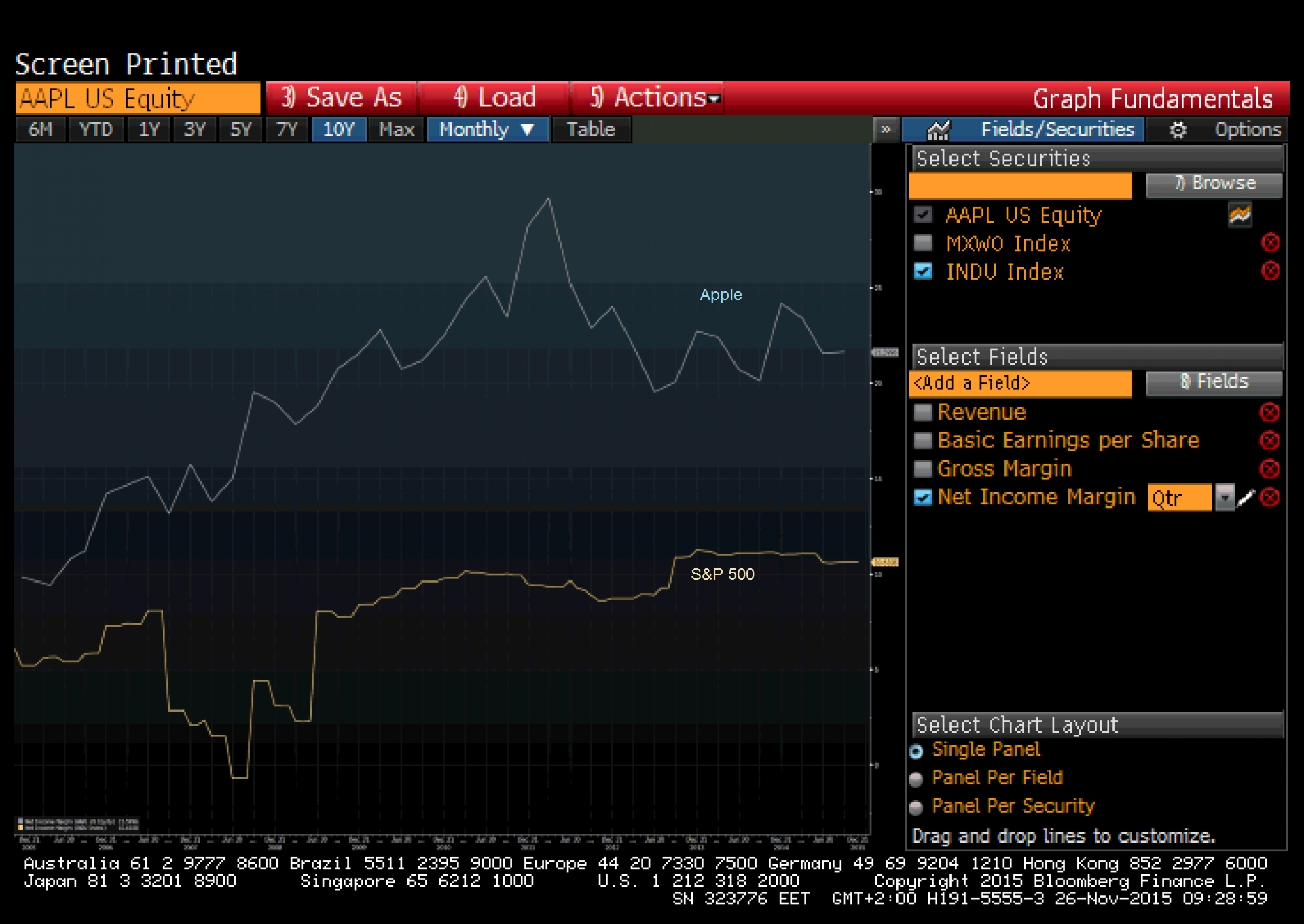The height and width of the screenshot is (924, 1304).
Task: Collapse side panel with double-arrow icon
Action: [x=886, y=129]
